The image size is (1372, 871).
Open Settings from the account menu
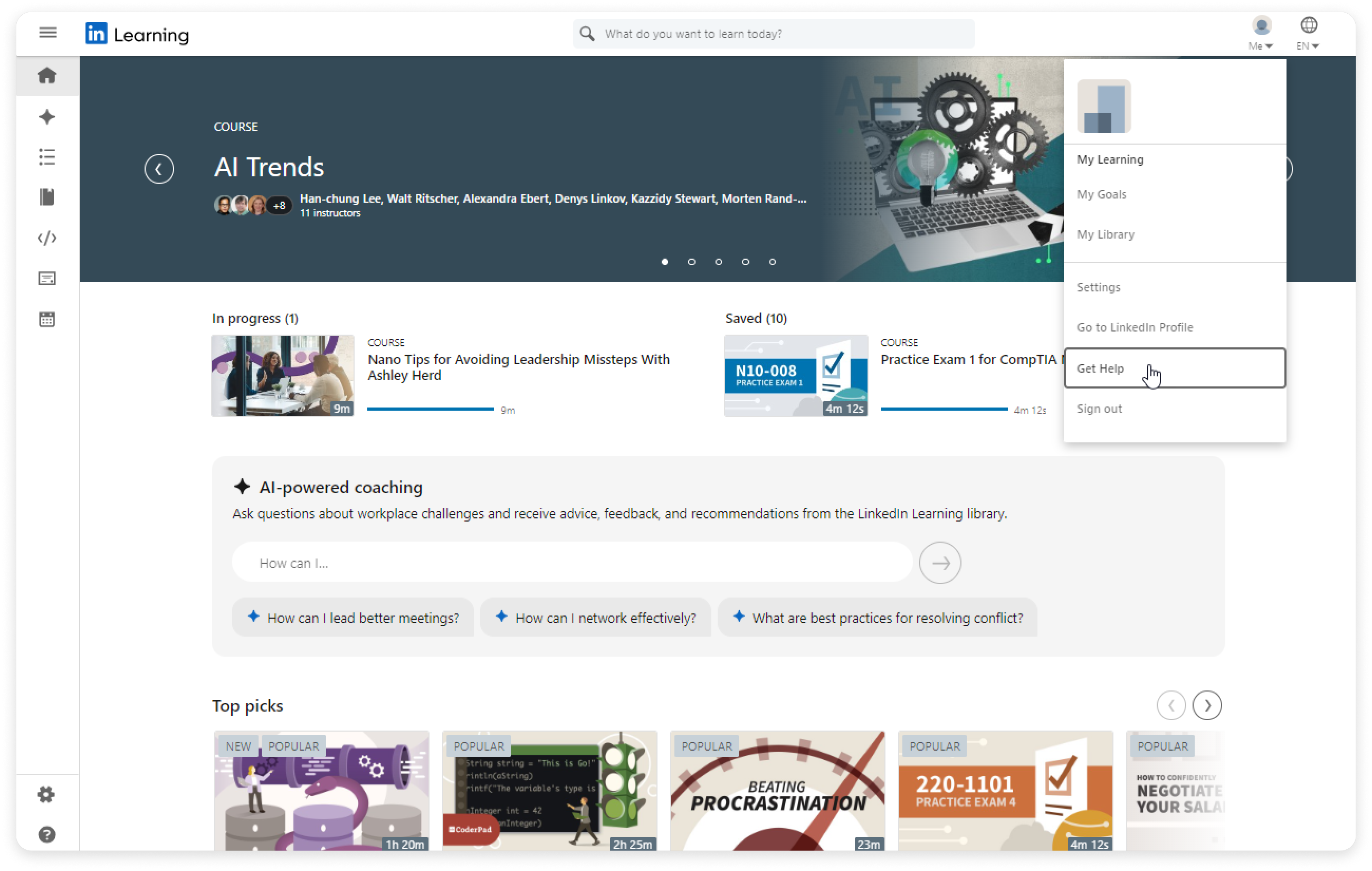[1098, 287]
